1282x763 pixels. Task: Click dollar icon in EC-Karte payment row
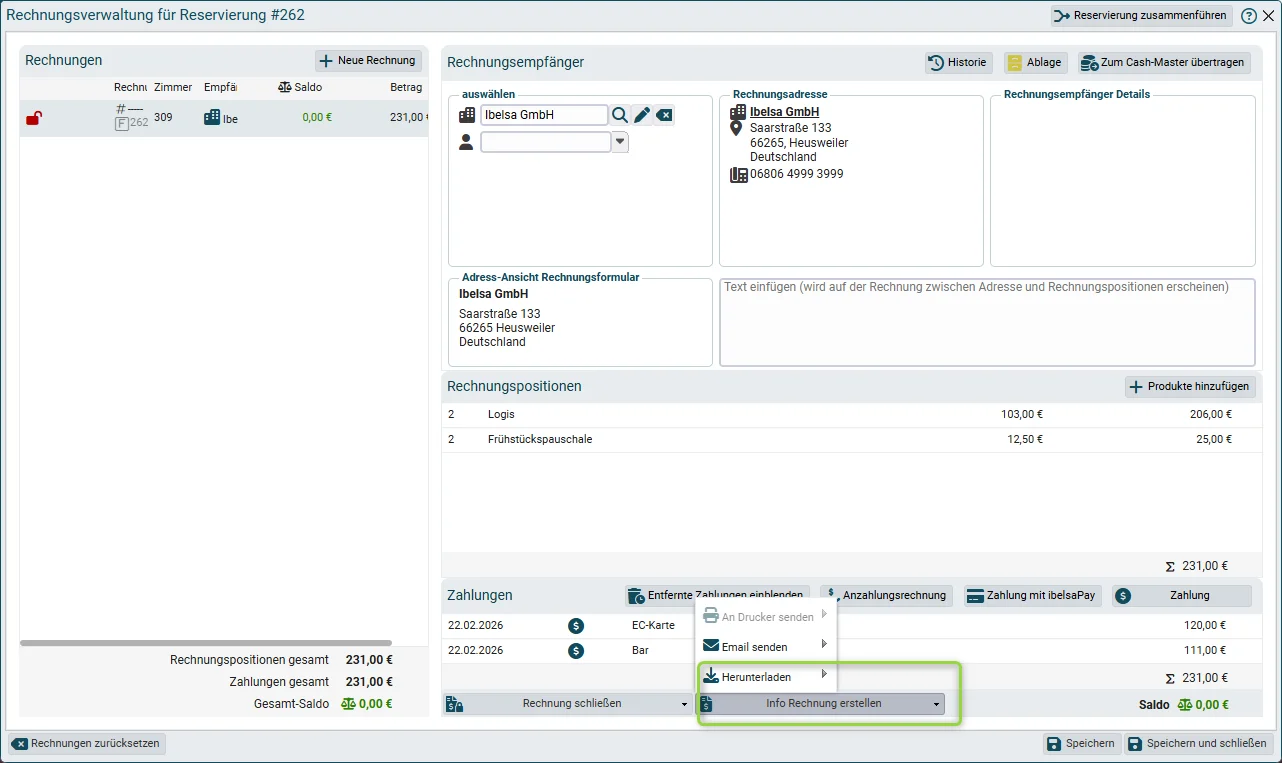576,626
